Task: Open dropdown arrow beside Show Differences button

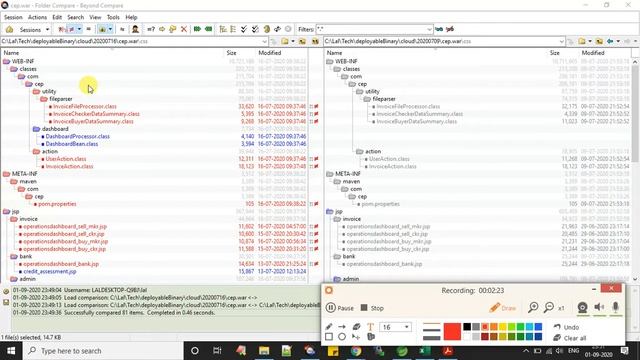Action: [79, 29]
